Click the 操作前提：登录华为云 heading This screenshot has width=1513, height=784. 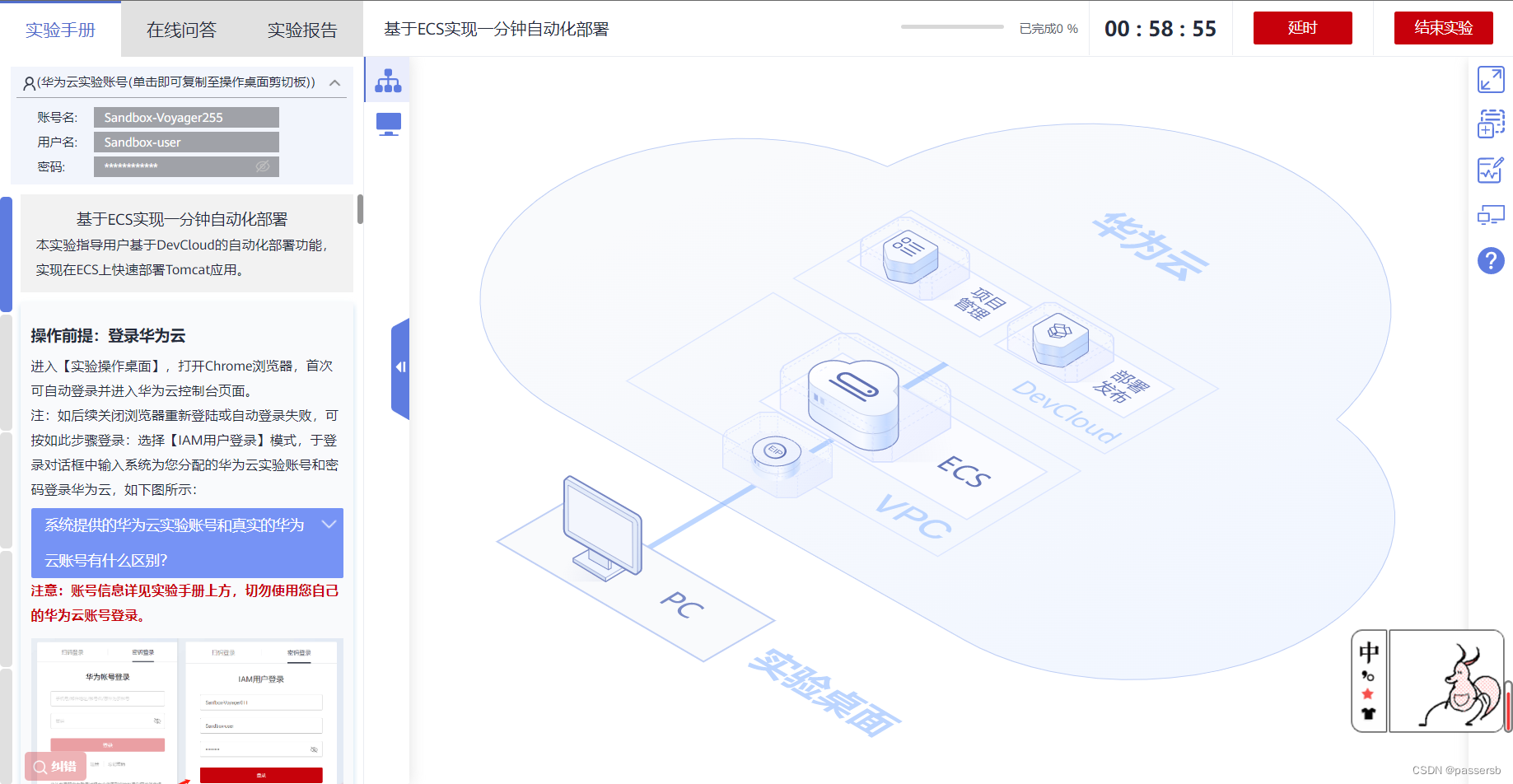point(109,335)
